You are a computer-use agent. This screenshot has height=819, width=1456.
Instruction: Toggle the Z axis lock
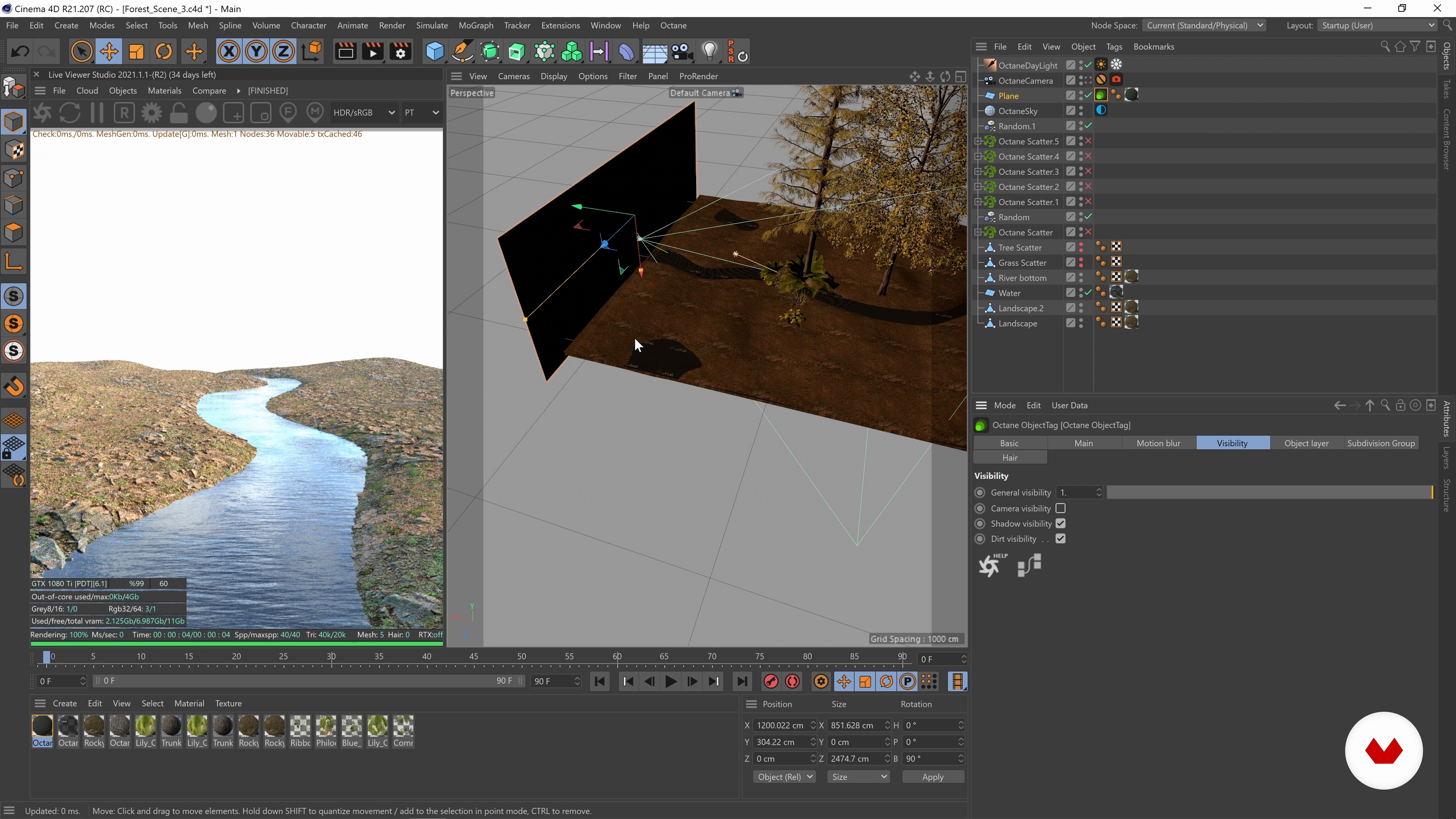(283, 52)
